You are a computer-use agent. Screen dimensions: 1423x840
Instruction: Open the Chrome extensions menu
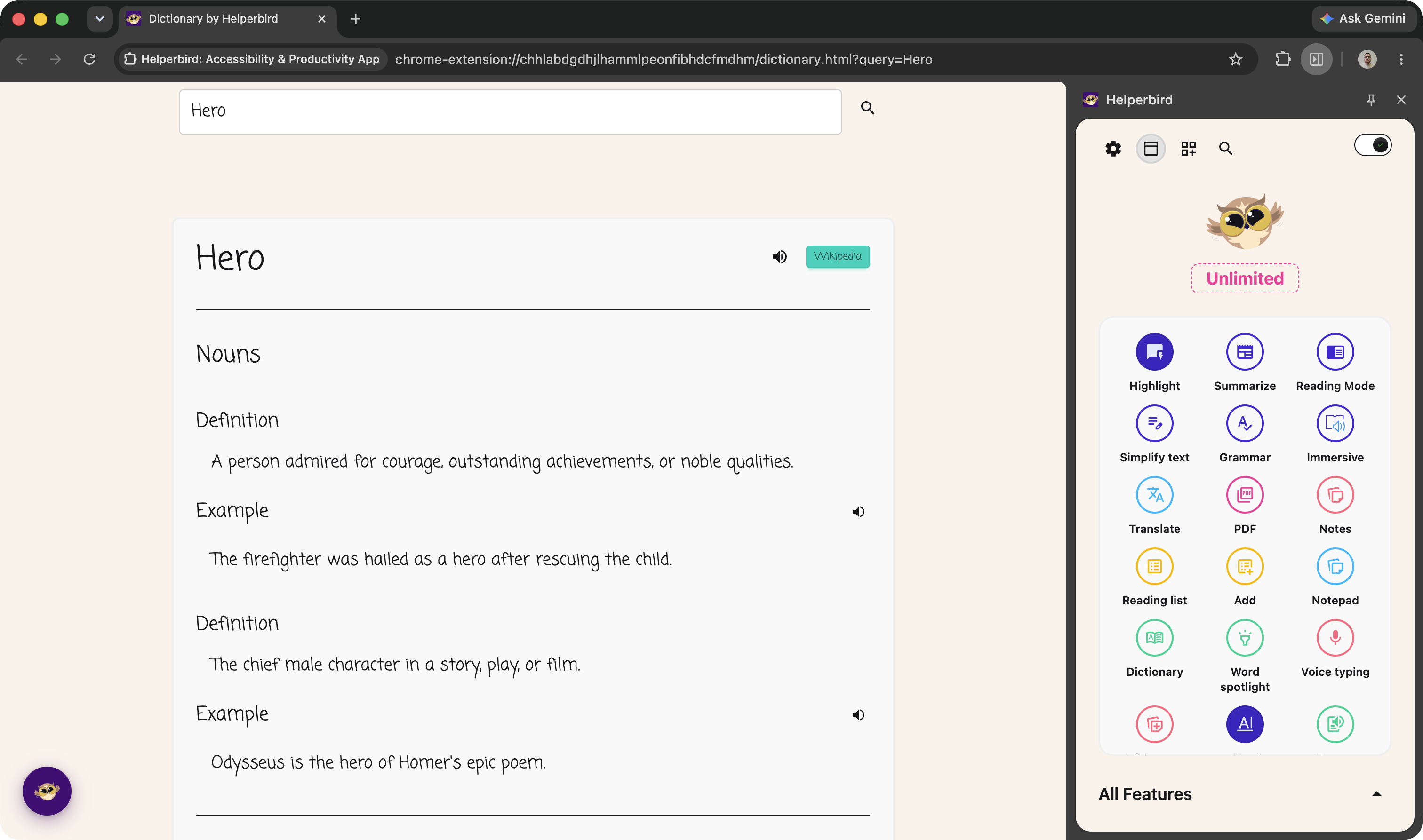tap(1283, 59)
